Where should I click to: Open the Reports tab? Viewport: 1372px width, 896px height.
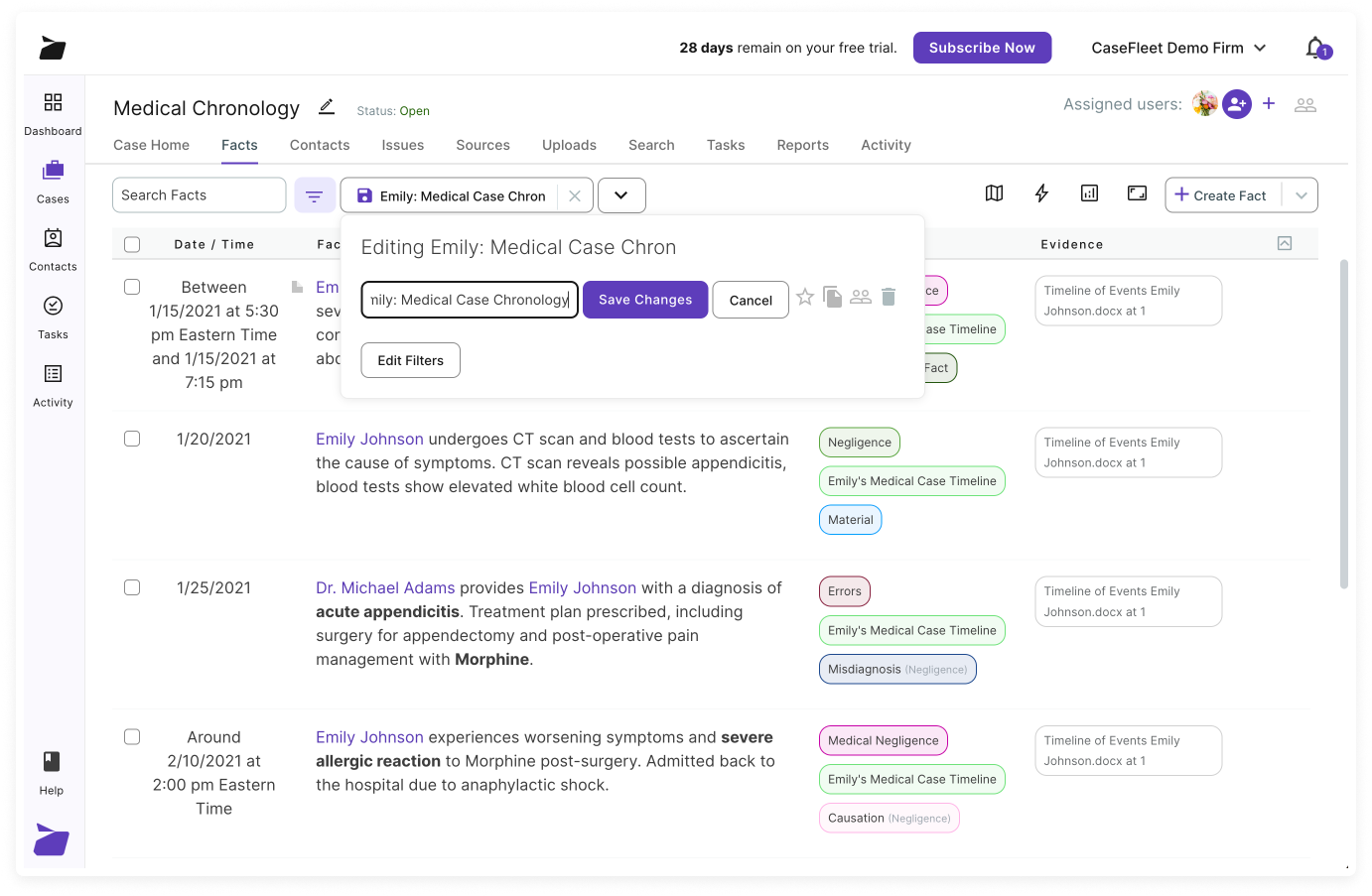tap(802, 145)
